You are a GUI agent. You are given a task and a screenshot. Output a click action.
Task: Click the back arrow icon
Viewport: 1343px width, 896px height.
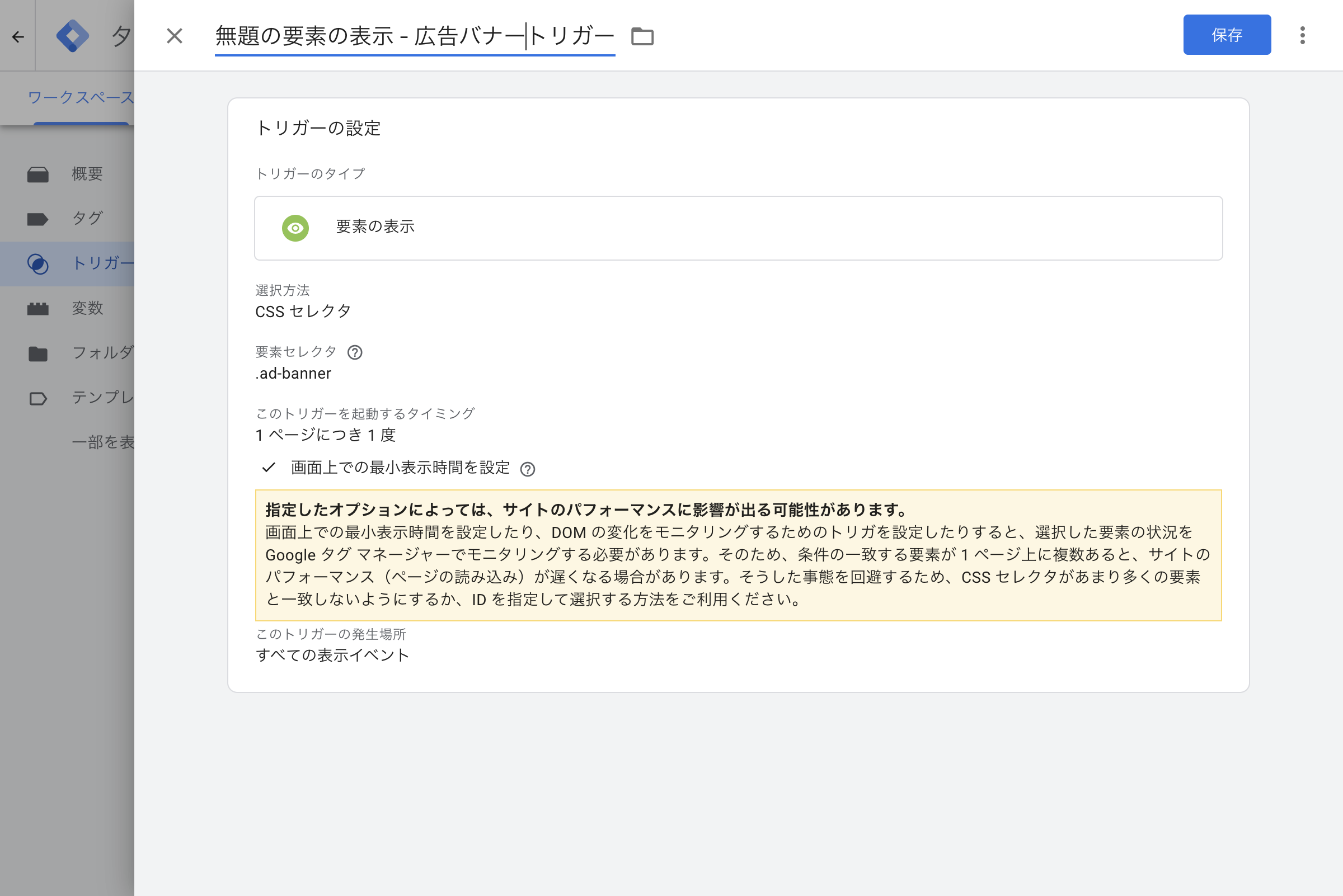(x=18, y=36)
